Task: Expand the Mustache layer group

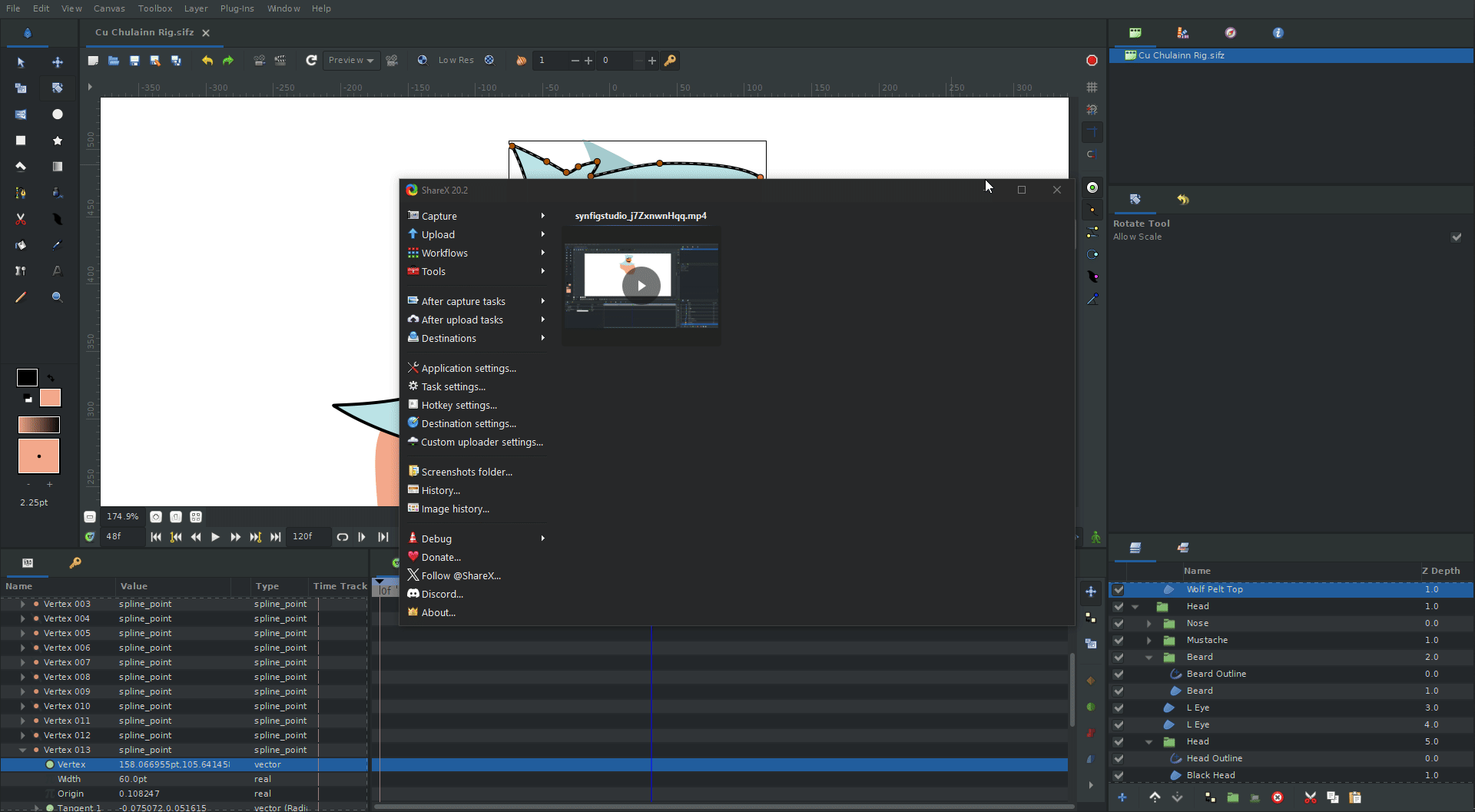Action: point(1149,641)
